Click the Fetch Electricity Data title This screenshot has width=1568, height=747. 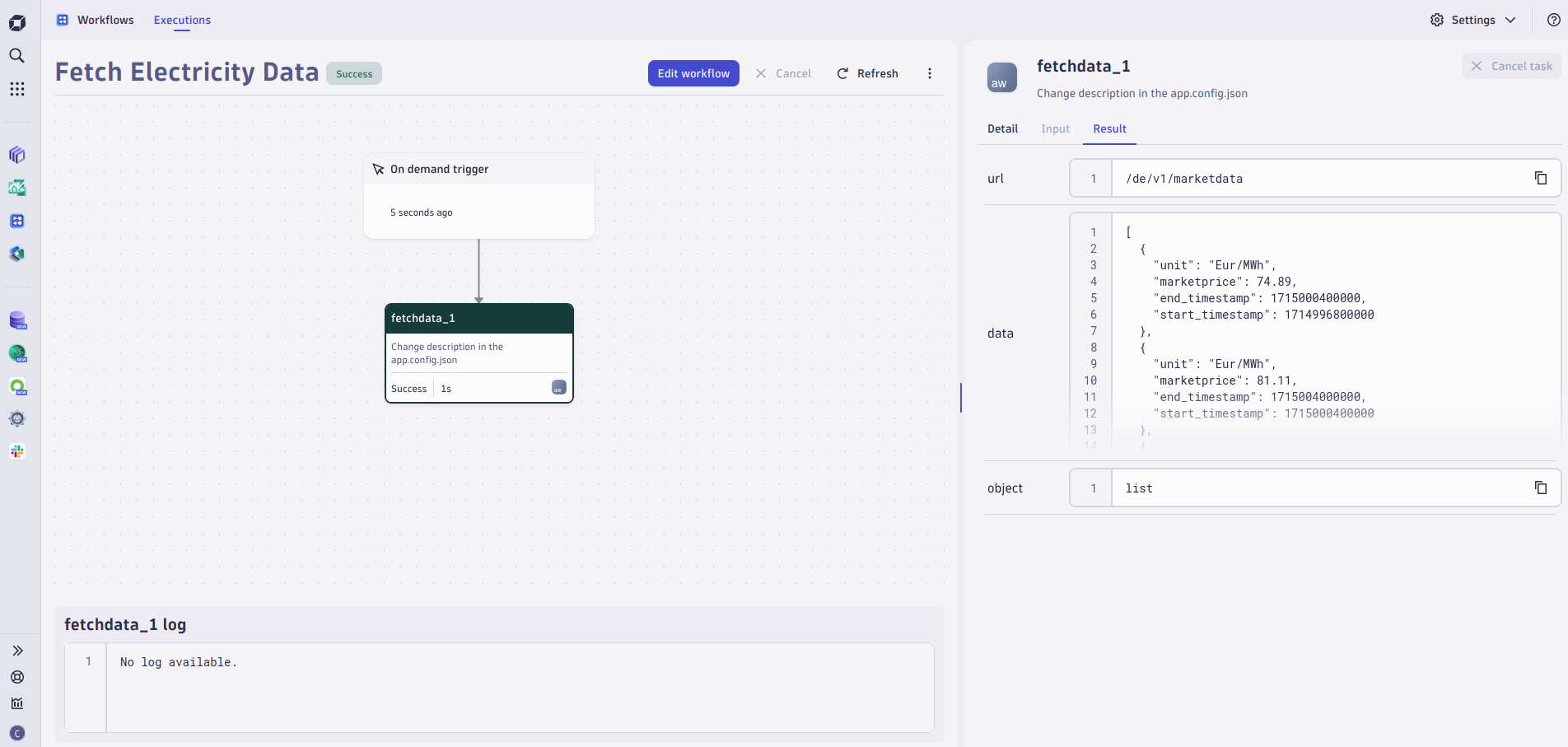click(187, 72)
